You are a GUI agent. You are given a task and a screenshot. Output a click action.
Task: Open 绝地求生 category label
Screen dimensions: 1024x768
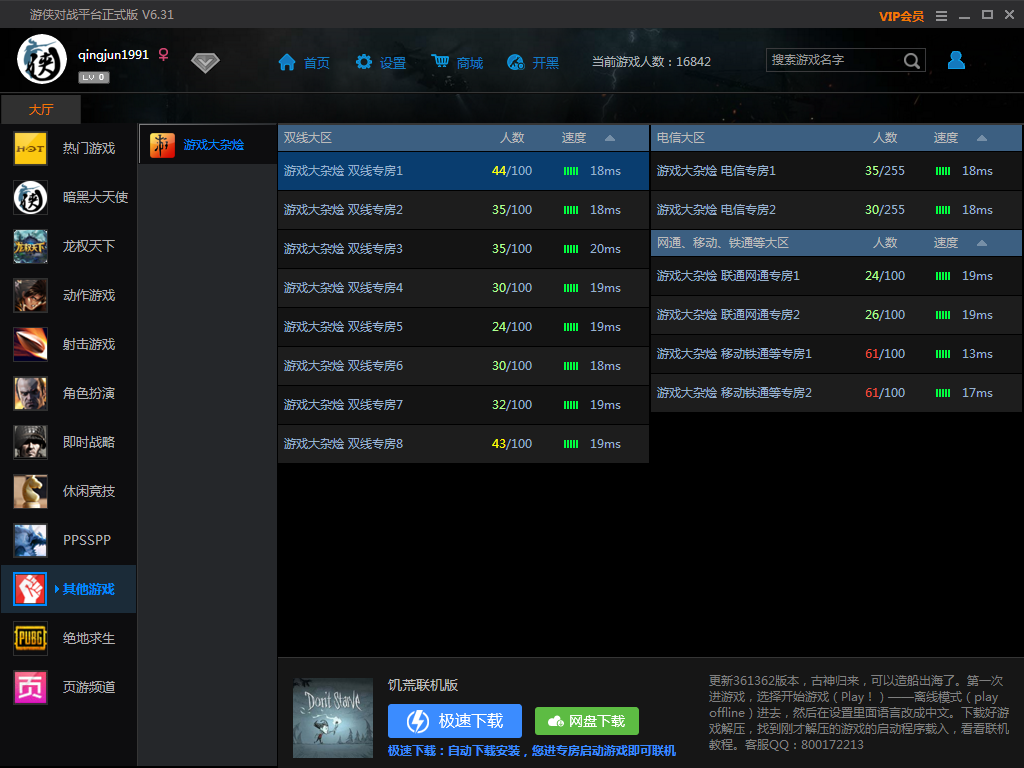pyautogui.click(x=89, y=638)
